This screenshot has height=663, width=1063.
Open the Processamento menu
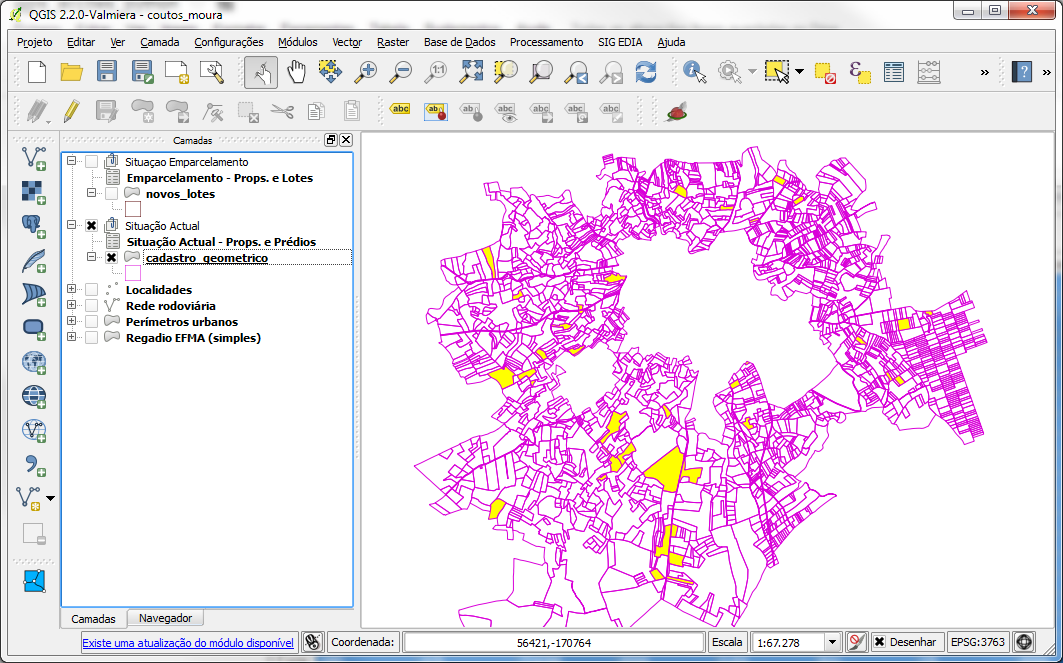coord(546,42)
